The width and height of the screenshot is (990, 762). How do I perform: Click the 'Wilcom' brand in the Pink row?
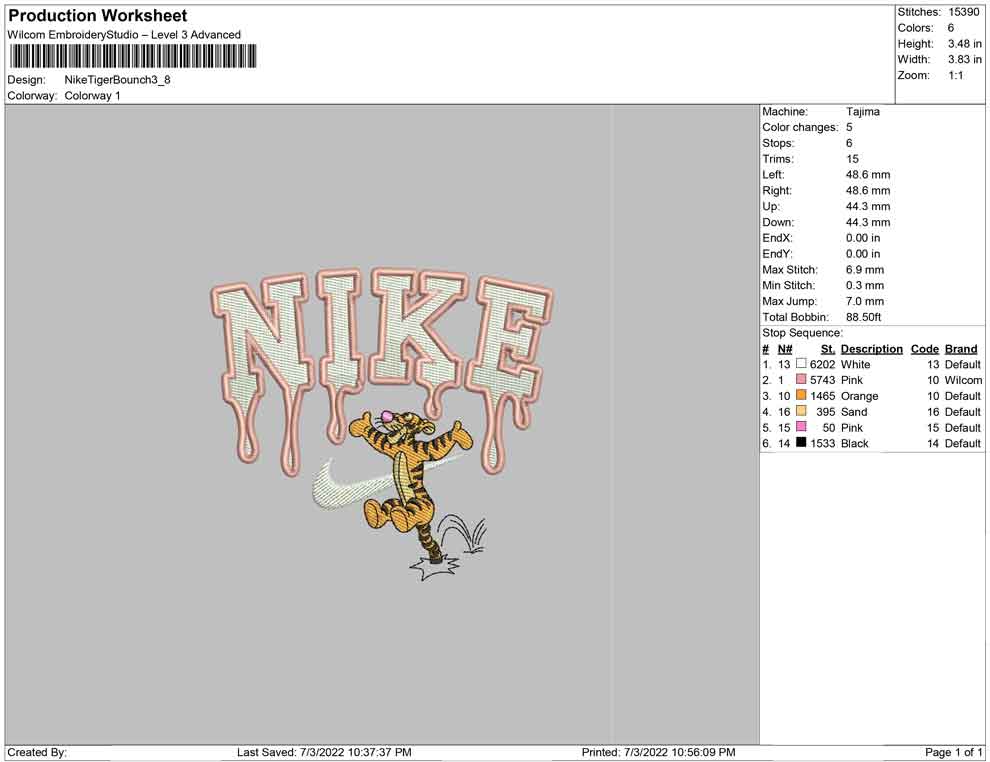(x=963, y=380)
